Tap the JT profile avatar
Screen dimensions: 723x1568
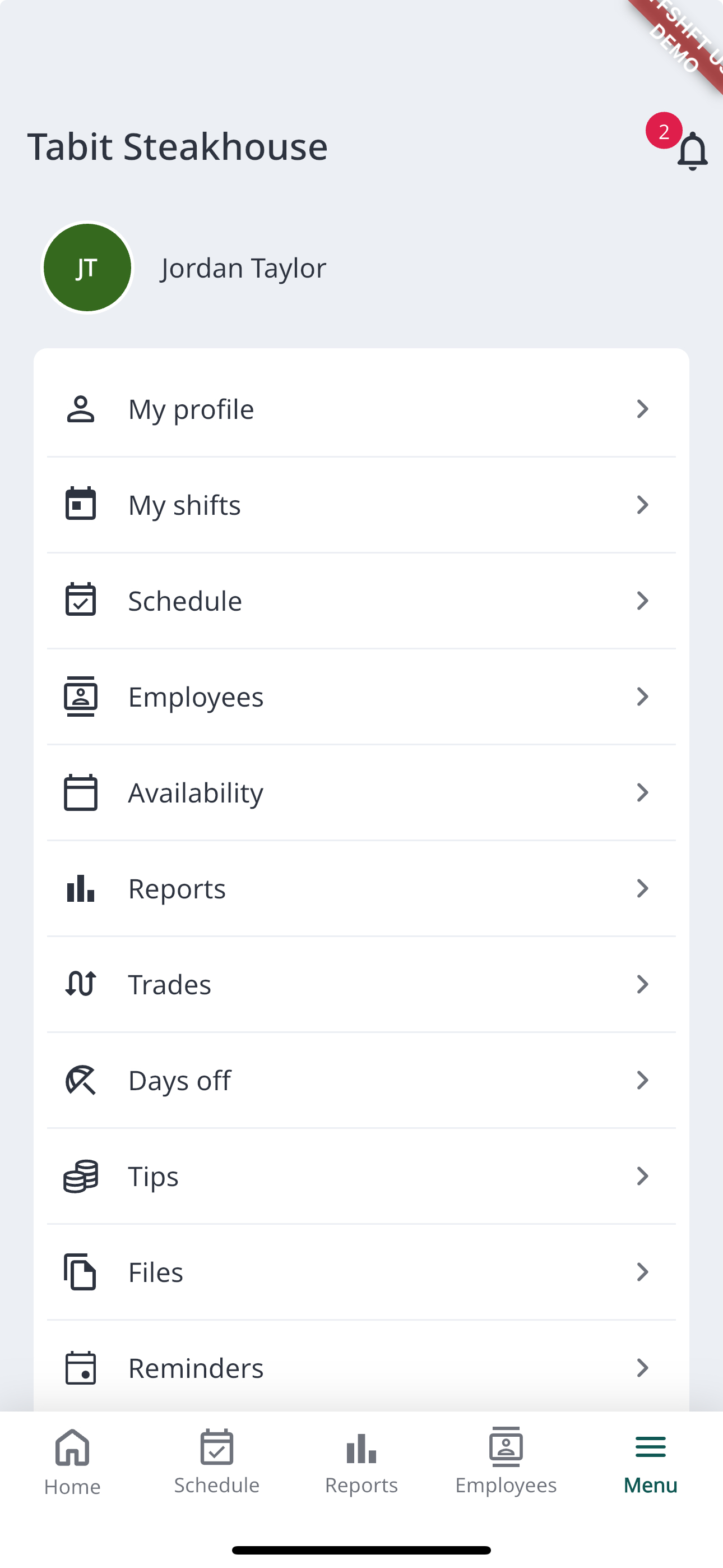click(x=87, y=268)
